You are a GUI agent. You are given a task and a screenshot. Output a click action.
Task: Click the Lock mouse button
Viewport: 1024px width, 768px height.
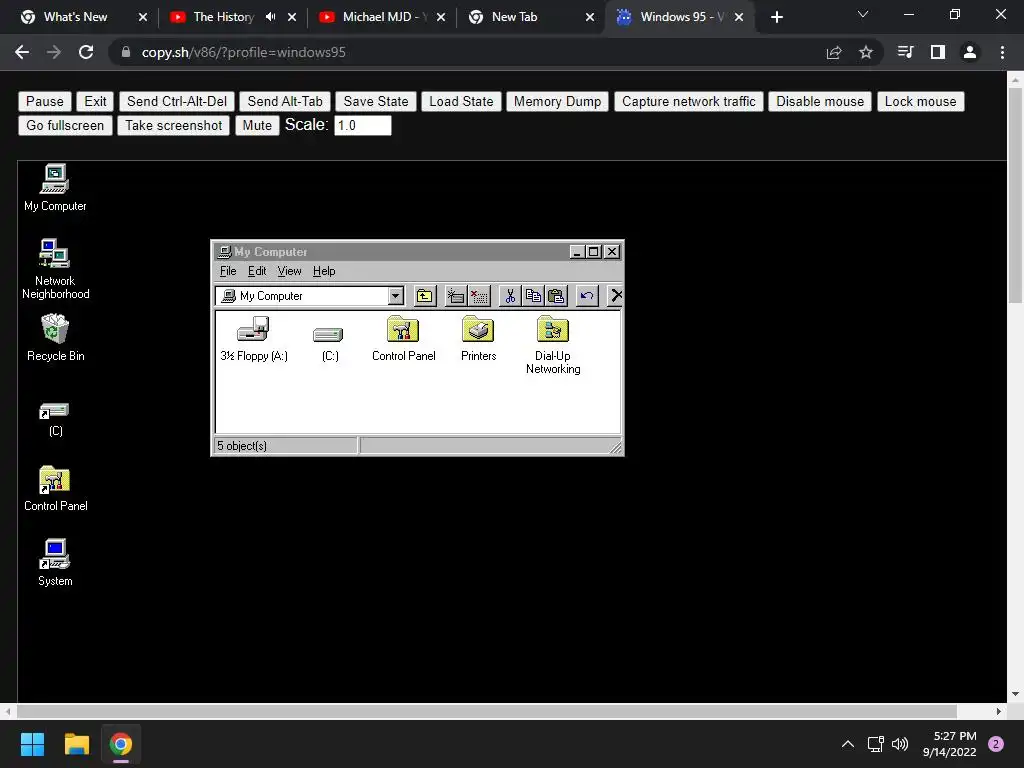[x=920, y=101]
